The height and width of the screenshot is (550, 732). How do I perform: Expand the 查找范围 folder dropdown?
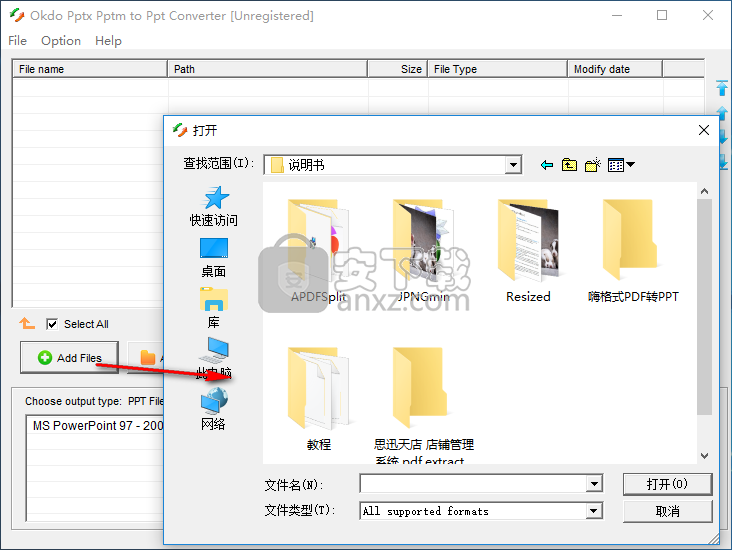[513, 165]
